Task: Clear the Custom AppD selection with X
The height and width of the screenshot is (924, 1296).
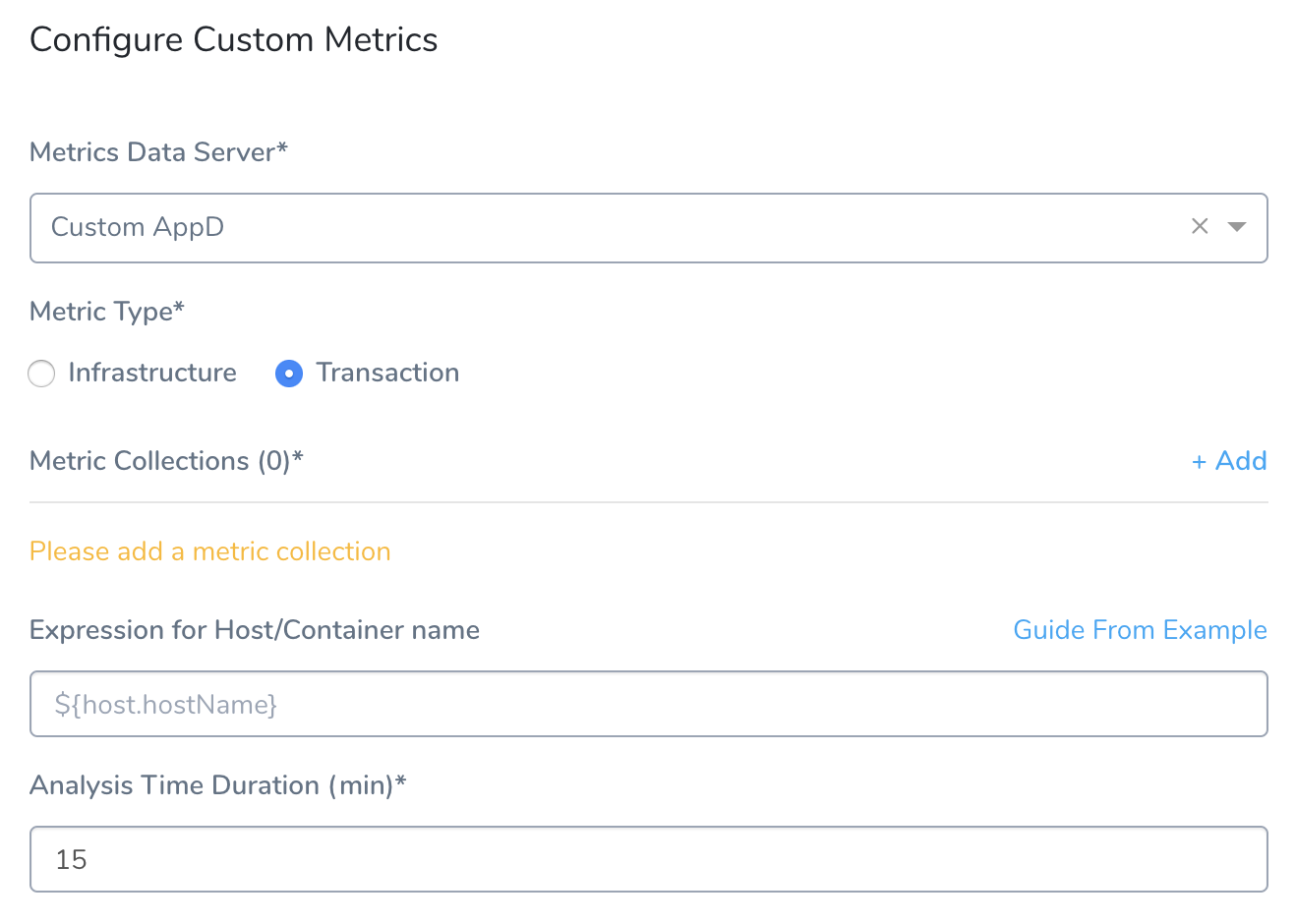Action: (x=1200, y=227)
